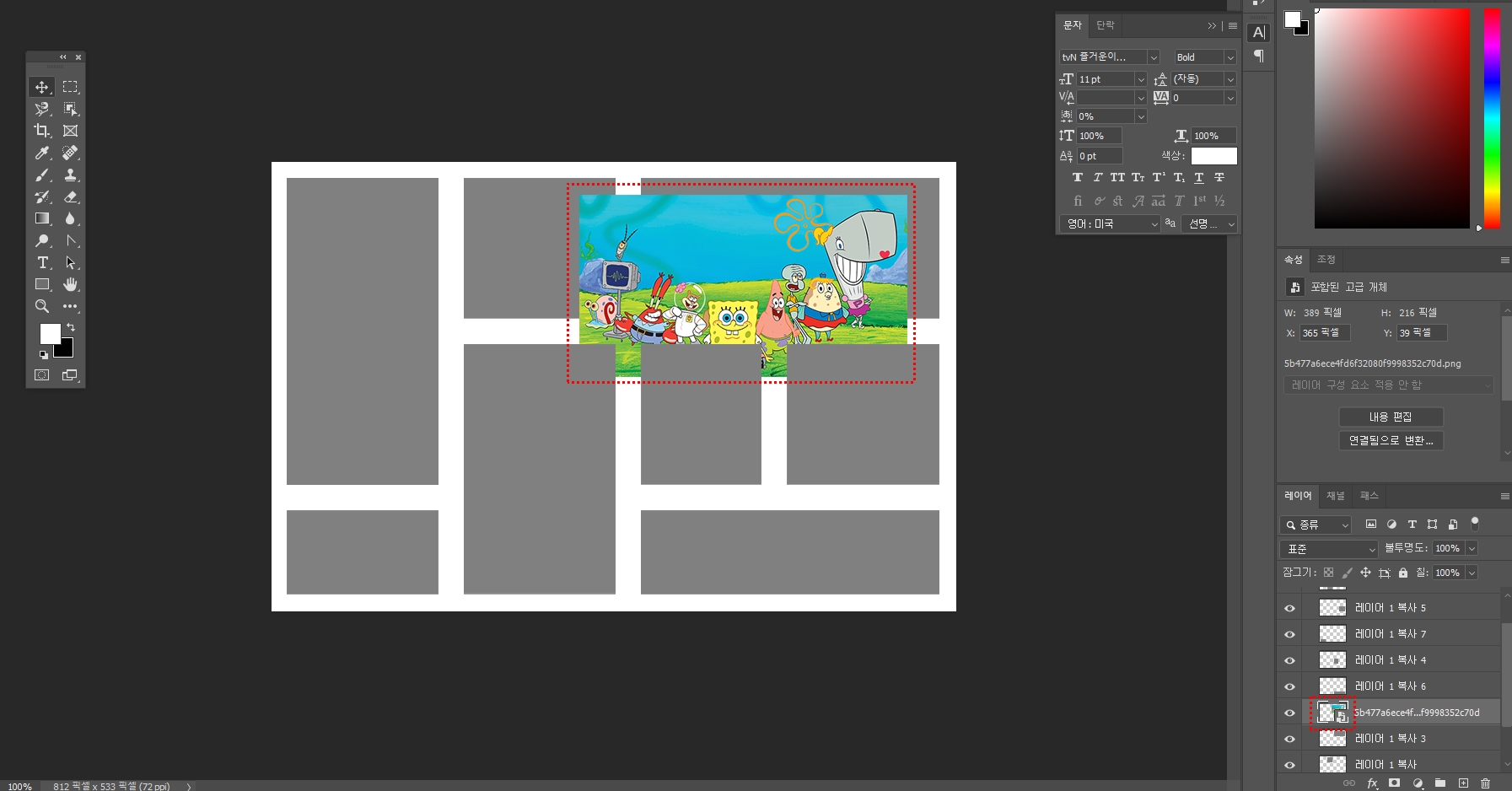Select the Zoom tool
Screen dimensions: 1512x791
(41, 306)
